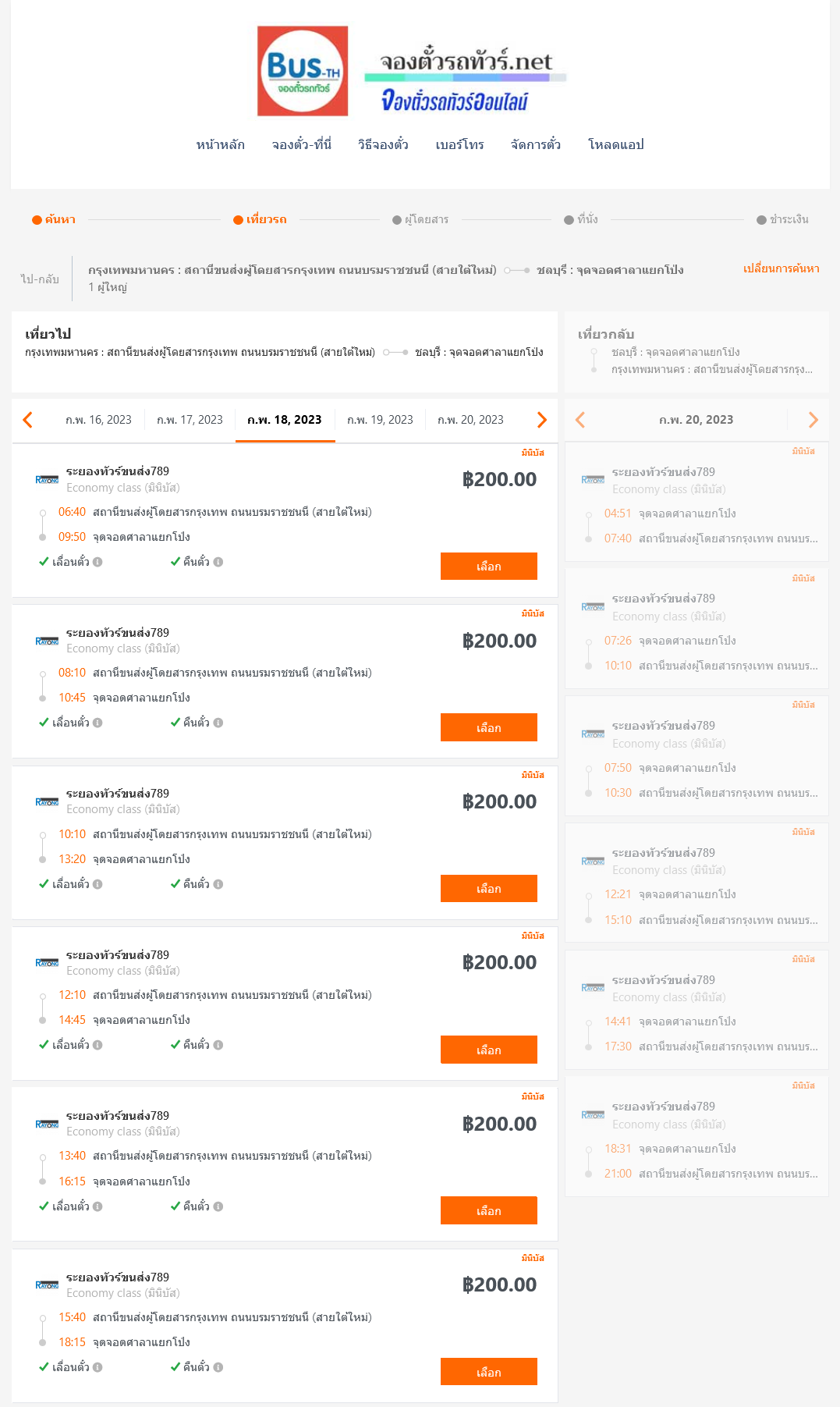The height and width of the screenshot is (1407, 840).
Task: Click the ค้นหา progress step
Action: pos(54,219)
